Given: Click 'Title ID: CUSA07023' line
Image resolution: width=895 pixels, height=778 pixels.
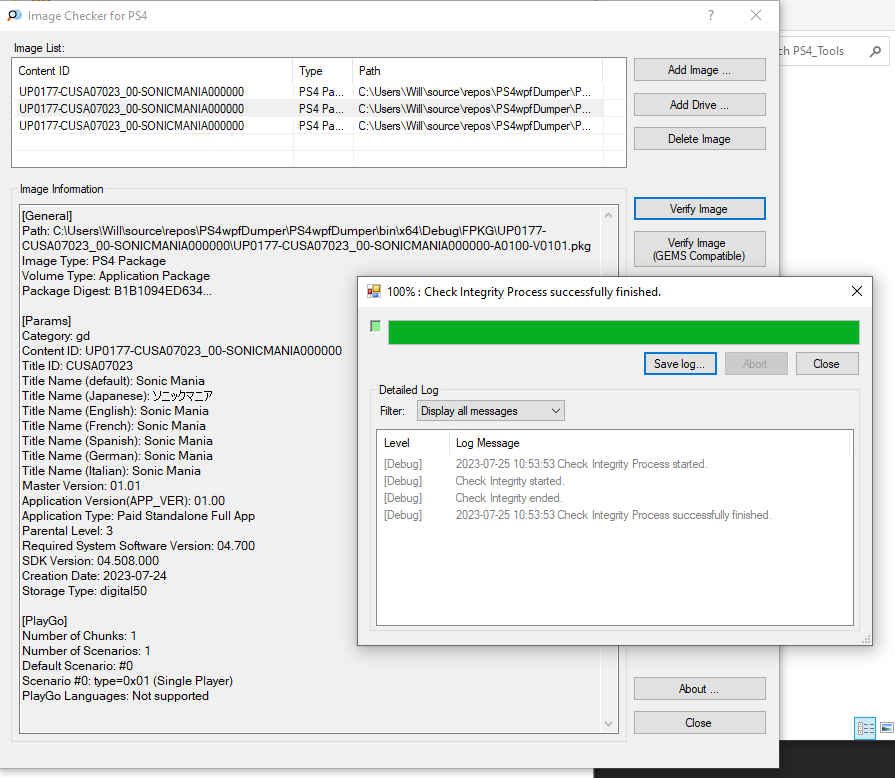Looking at the screenshot, I should click(x=77, y=366).
